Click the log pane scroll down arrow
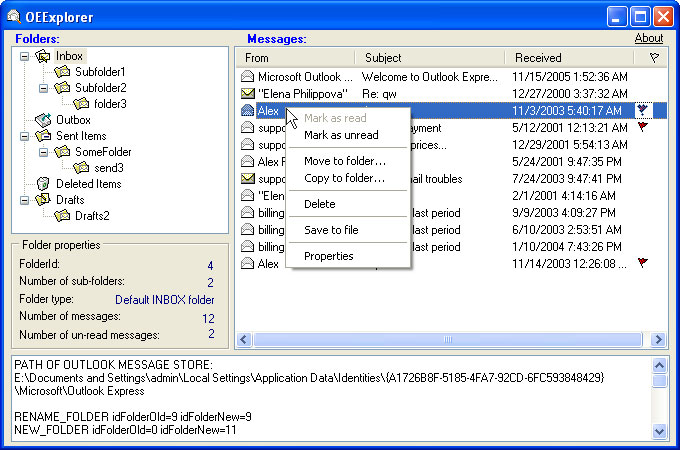Screen dimensions: 680x450 [659, 431]
